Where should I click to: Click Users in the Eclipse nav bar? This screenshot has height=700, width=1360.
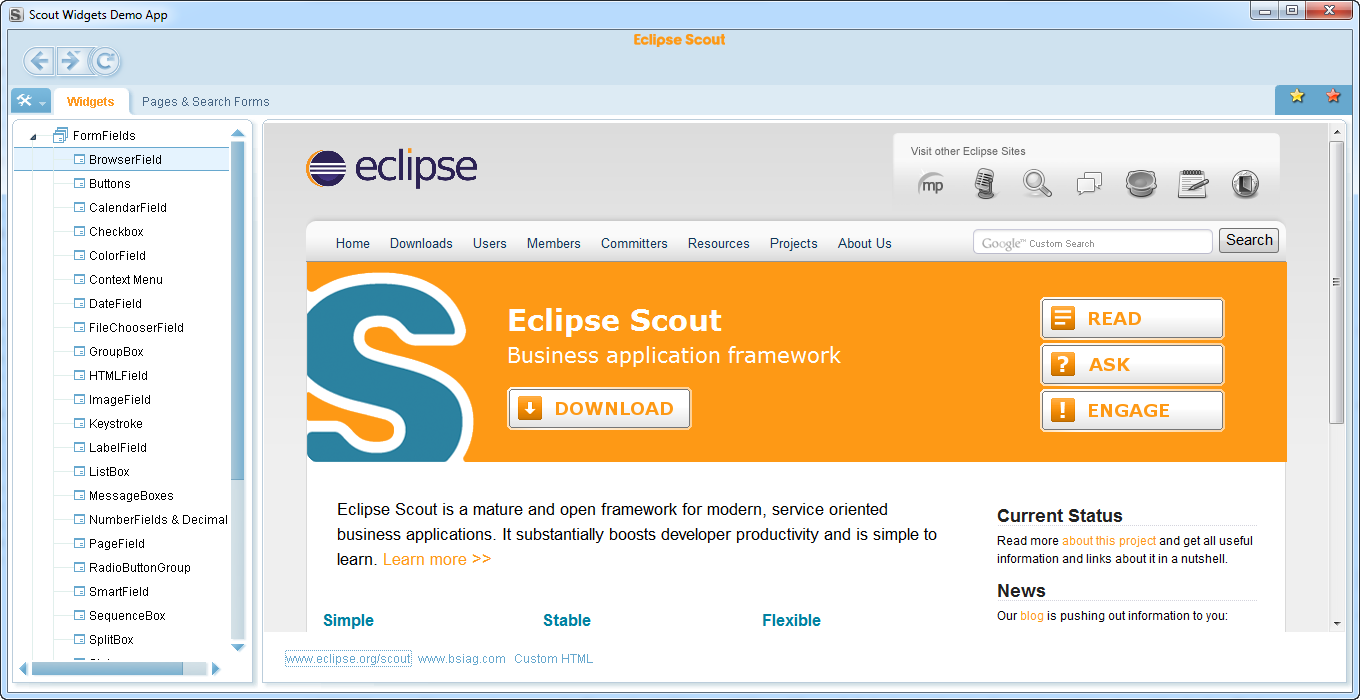click(490, 243)
